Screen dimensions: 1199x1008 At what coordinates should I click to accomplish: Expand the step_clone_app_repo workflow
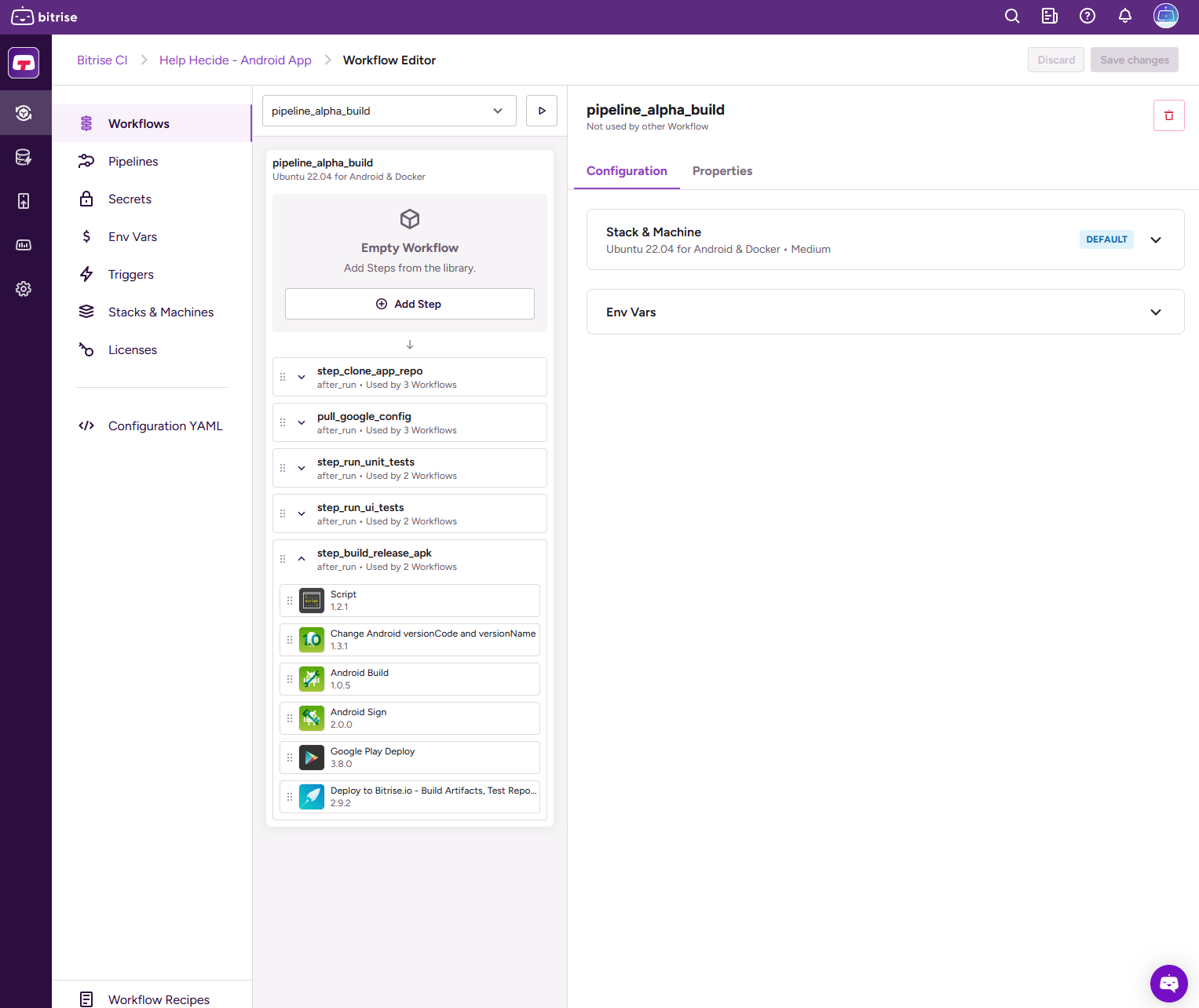pos(302,377)
